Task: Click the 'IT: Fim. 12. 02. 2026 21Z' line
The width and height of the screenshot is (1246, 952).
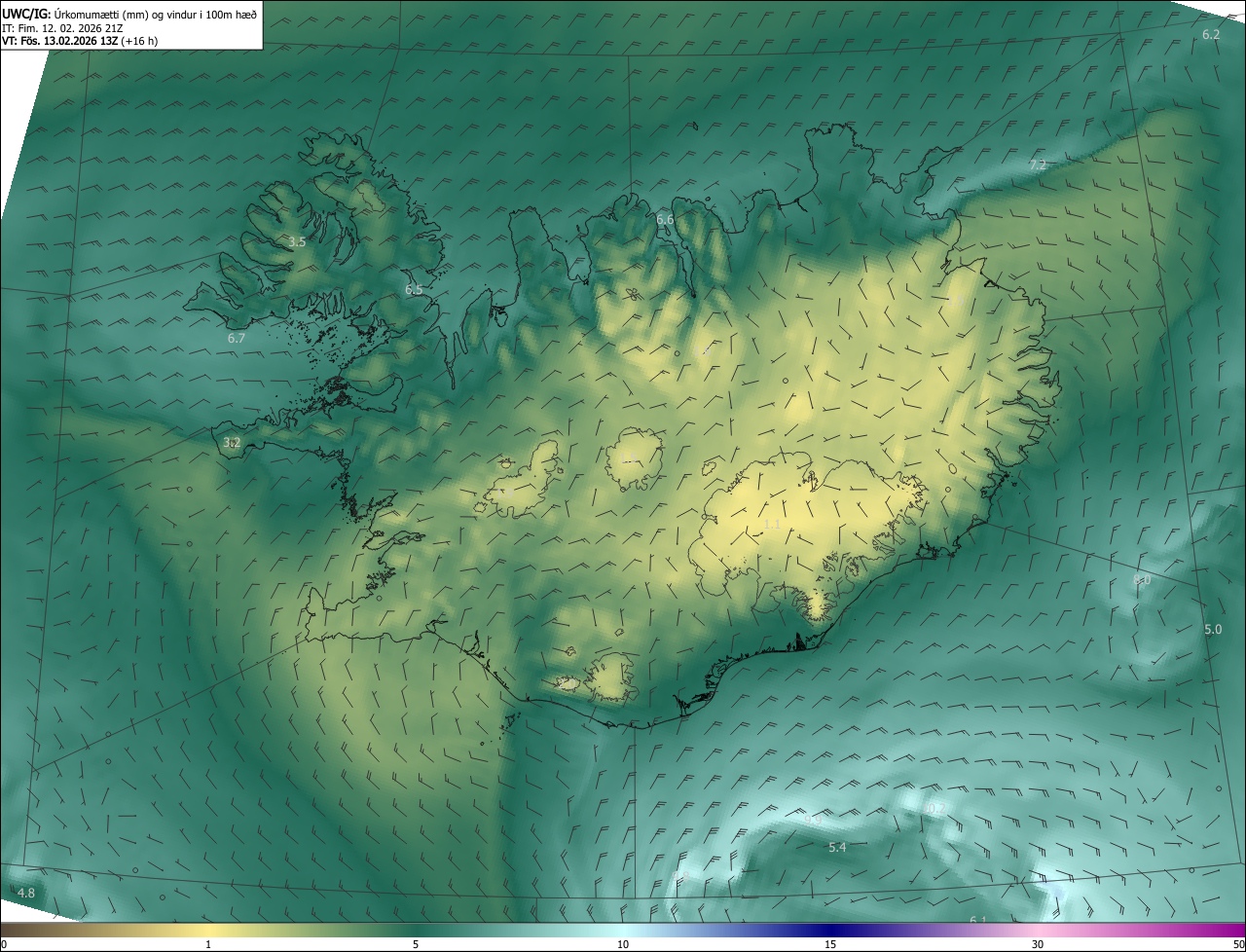Action: pos(62,28)
